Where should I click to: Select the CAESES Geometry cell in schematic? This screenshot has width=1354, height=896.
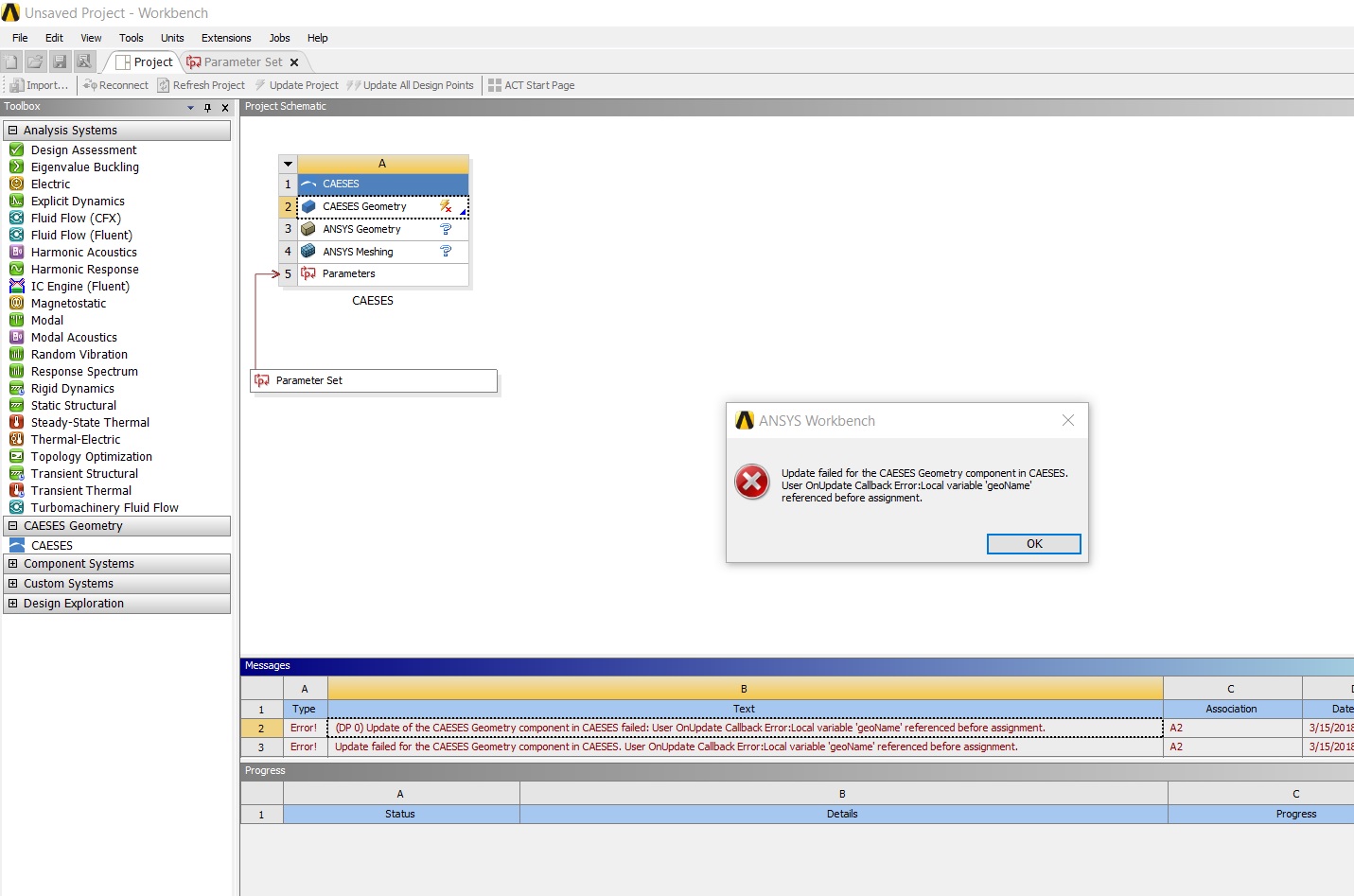click(x=383, y=206)
